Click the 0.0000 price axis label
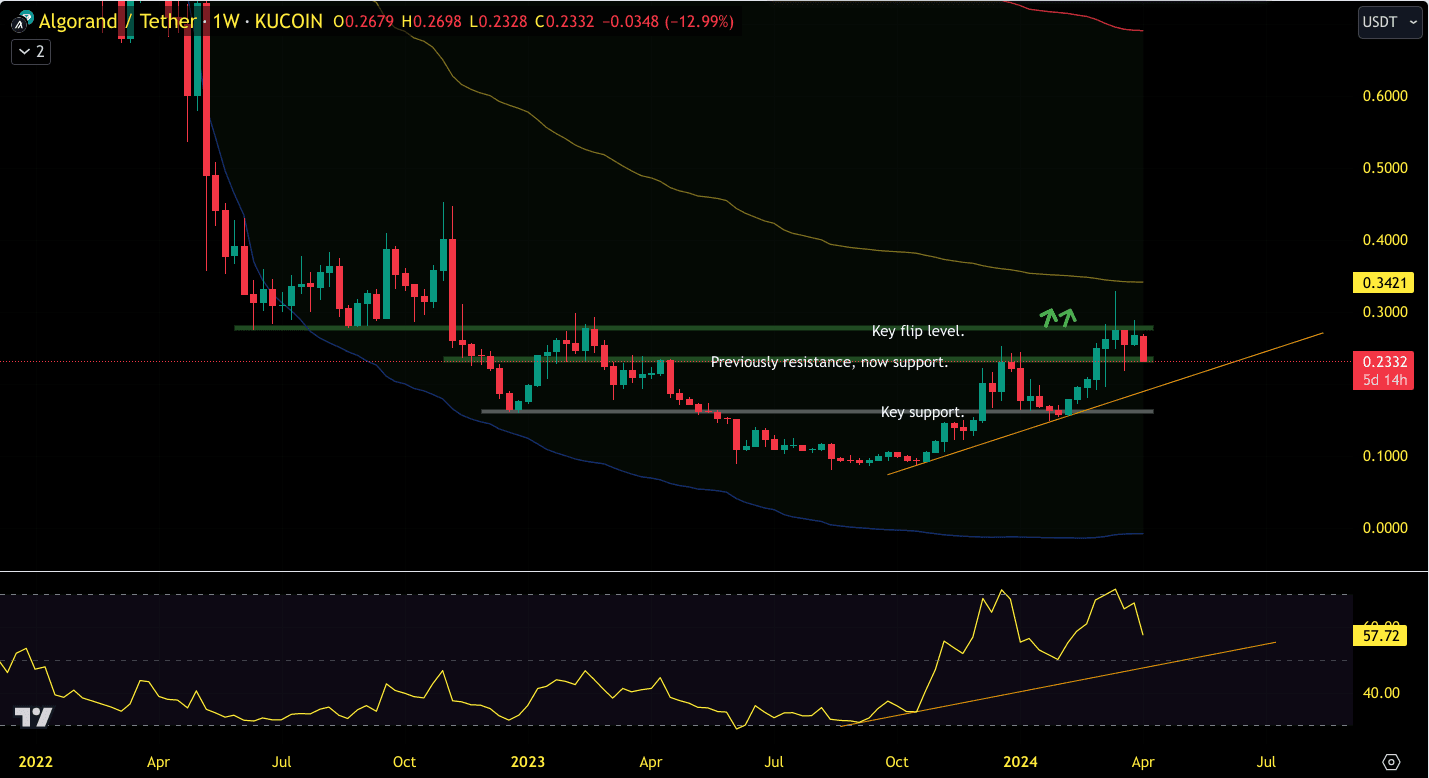The image size is (1429, 778). 1386,528
